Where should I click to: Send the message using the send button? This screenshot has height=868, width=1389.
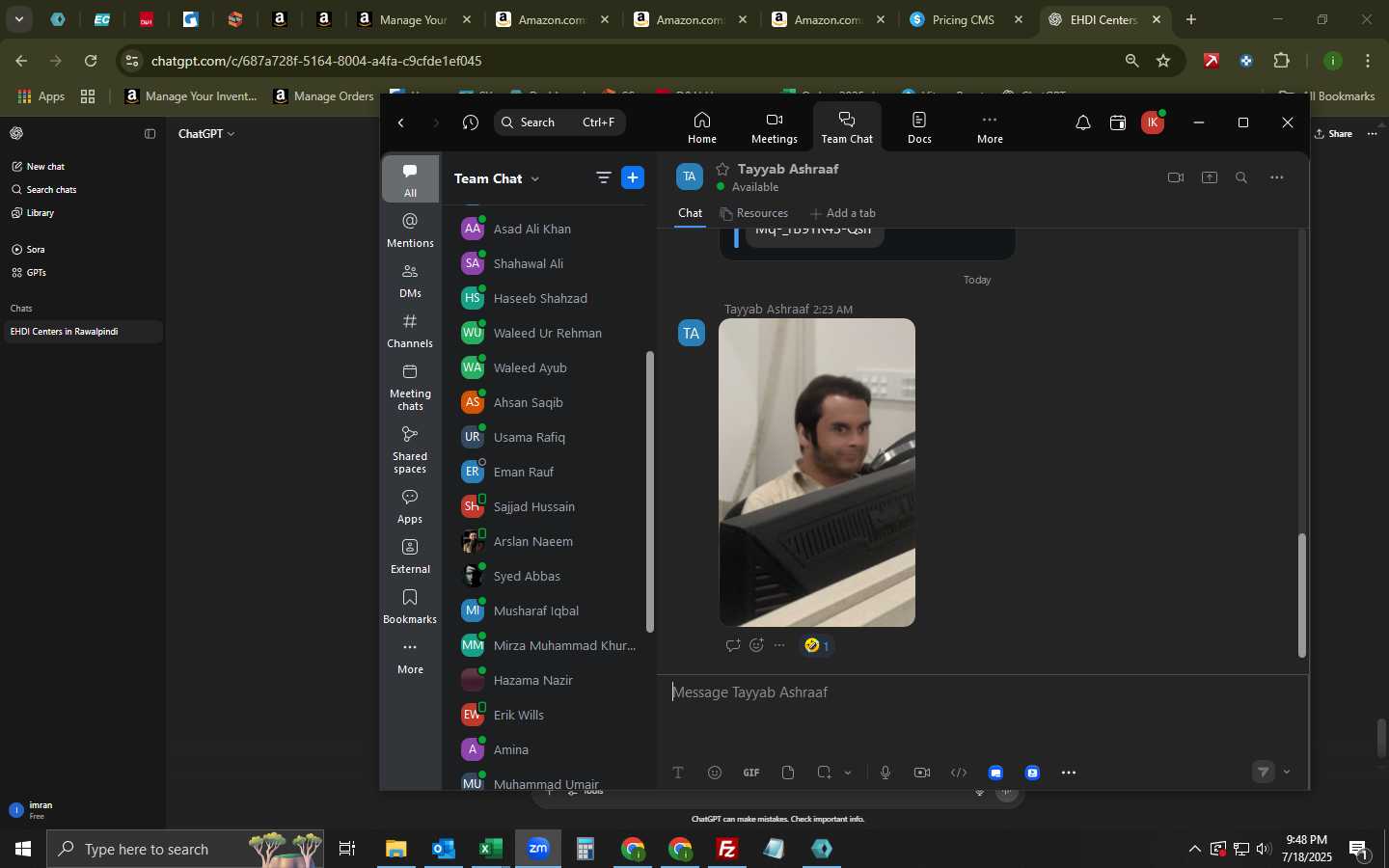pyautogui.click(x=1264, y=772)
